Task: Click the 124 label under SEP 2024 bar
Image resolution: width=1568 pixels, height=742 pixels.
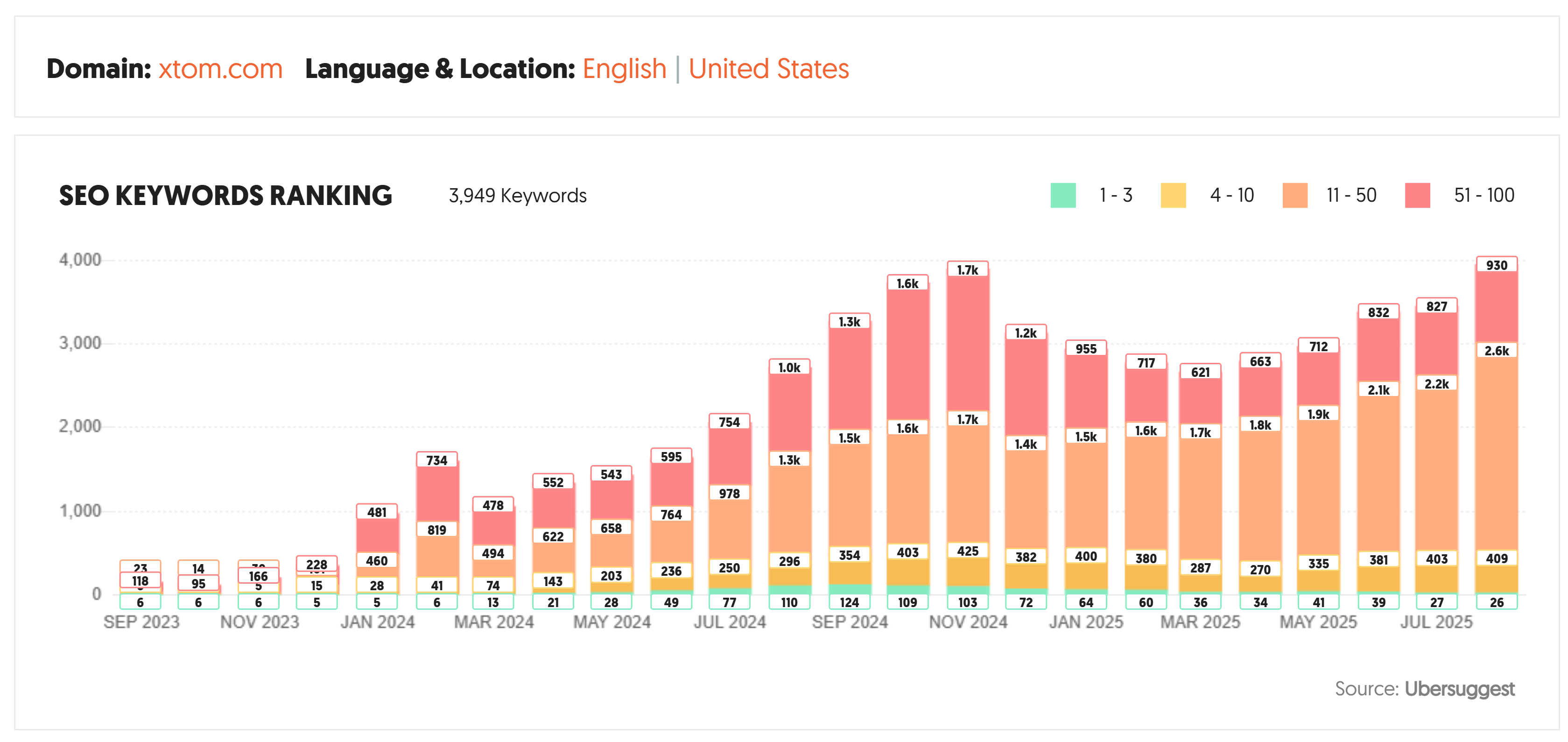Action: click(x=849, y=602)
